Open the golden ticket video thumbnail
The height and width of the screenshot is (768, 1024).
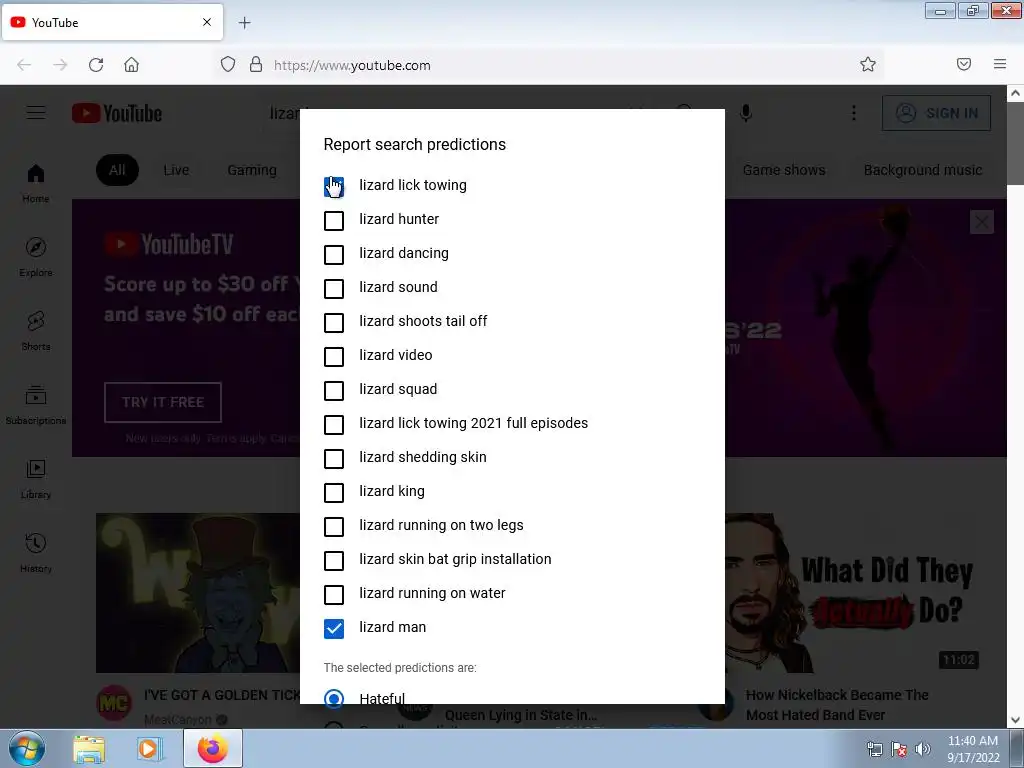[197, 593]
